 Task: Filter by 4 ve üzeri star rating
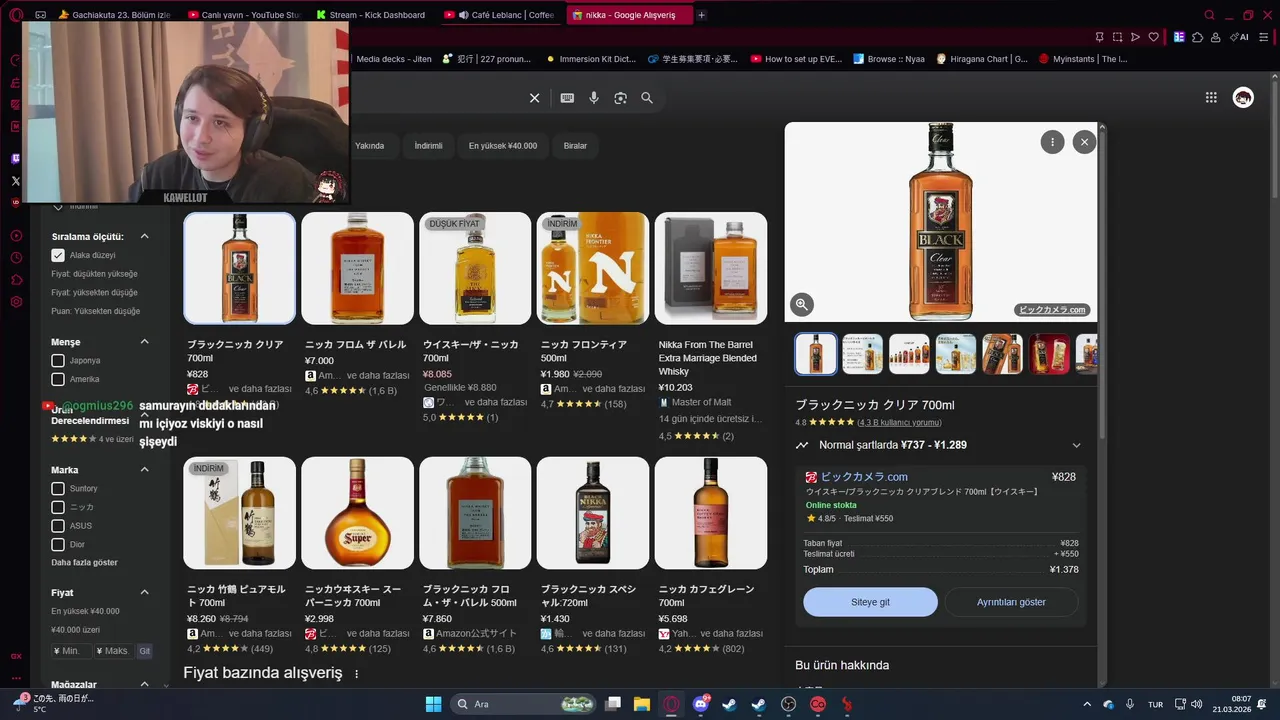coord(92,439)
